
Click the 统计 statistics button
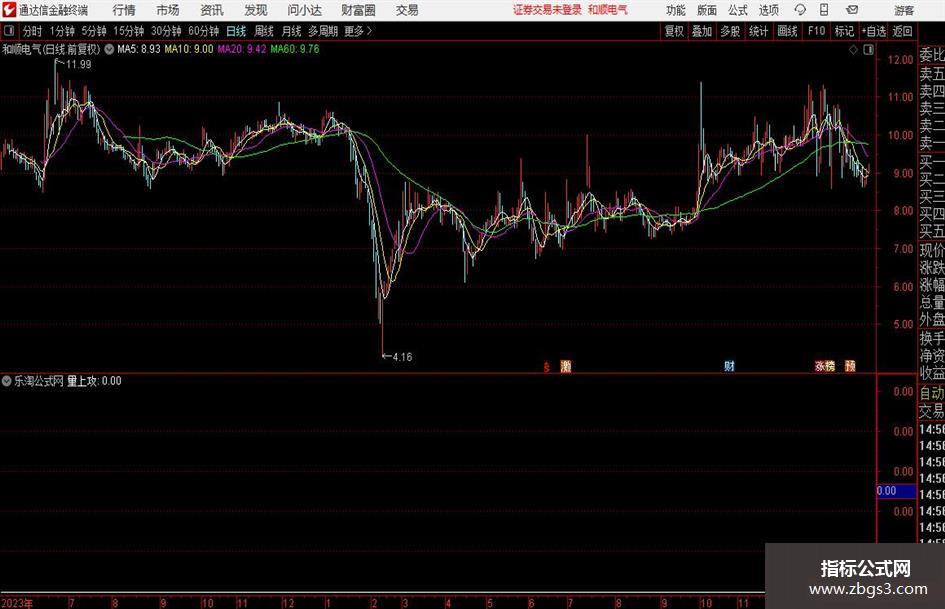click(758, 31)
